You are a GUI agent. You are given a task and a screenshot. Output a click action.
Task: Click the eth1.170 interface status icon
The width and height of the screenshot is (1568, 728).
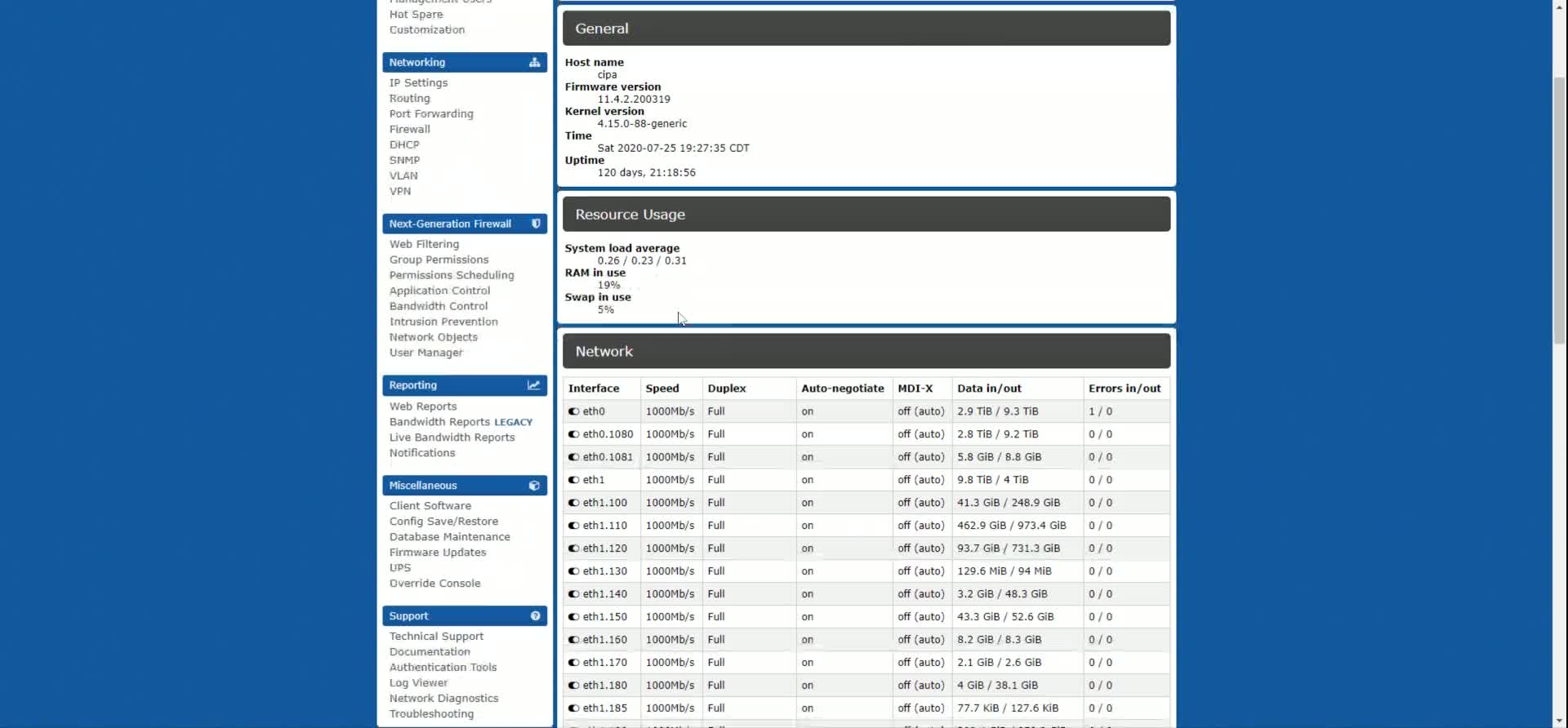(x=573, y=663)
